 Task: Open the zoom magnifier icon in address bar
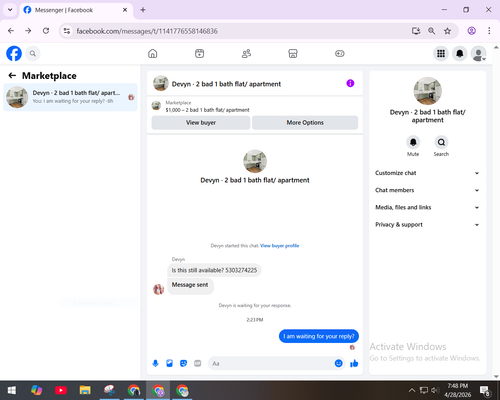[x=431, y=31]
